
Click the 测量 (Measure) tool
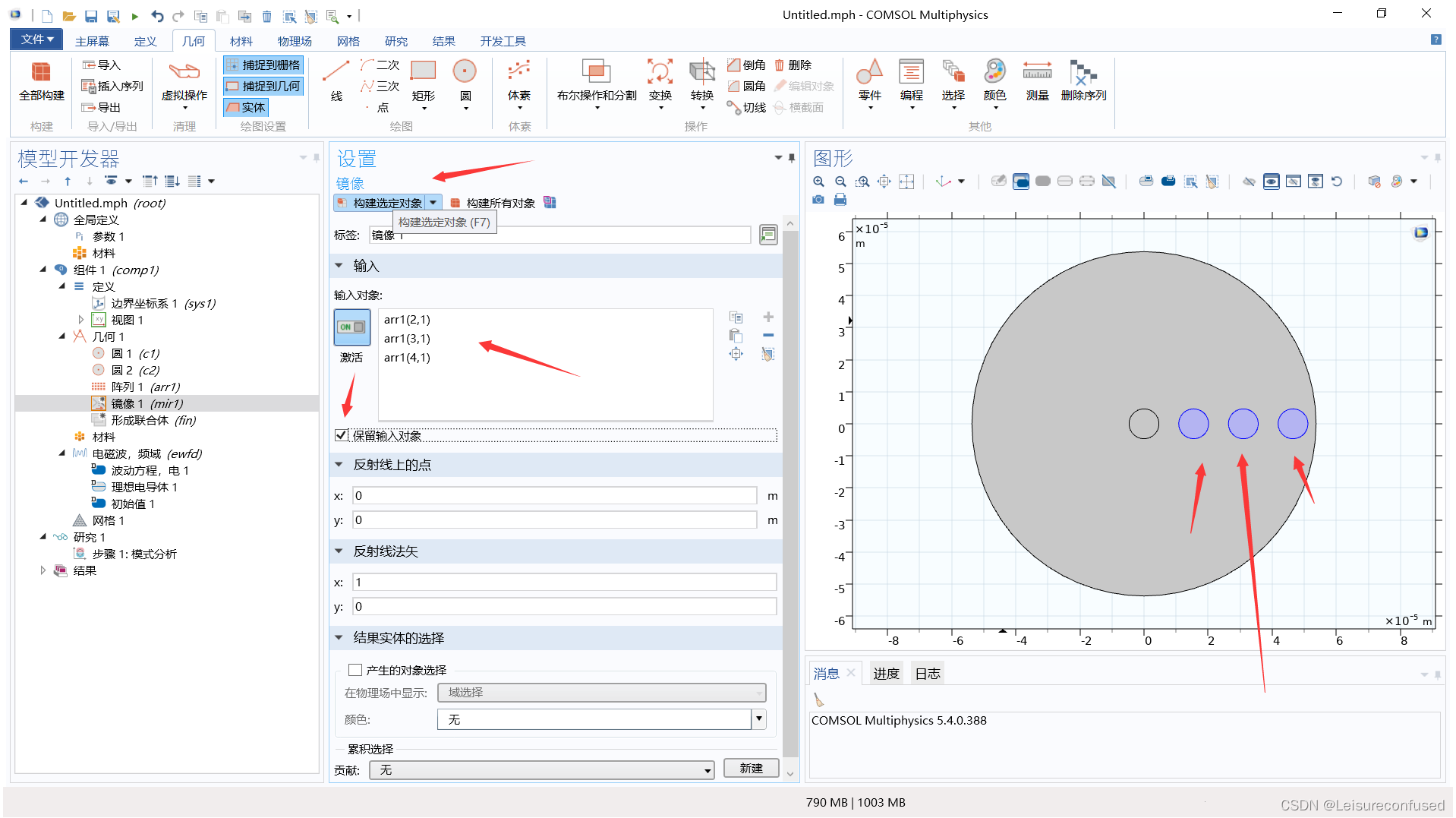[x=1037, y=81]
